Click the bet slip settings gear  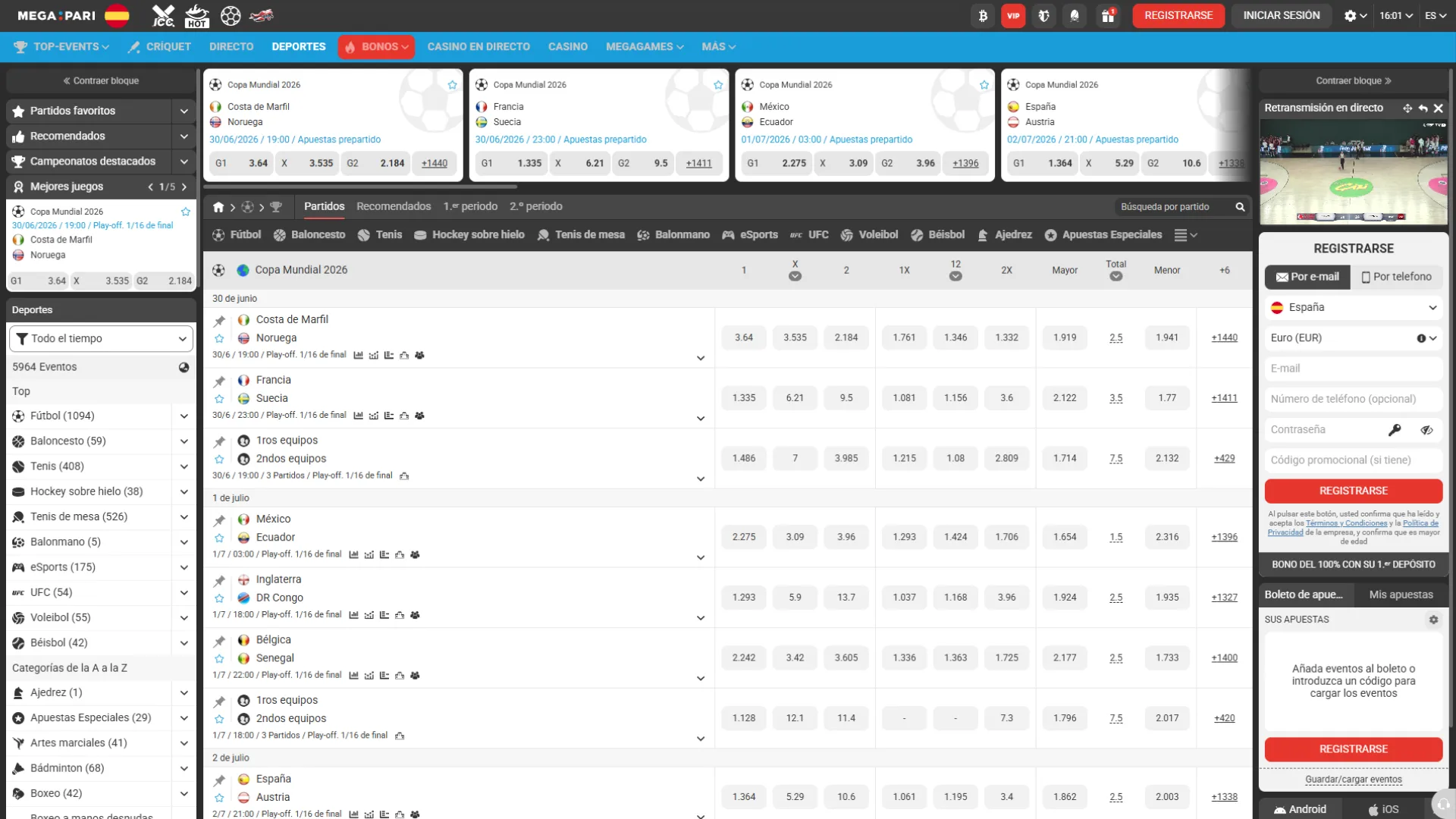coord(1433,620)
